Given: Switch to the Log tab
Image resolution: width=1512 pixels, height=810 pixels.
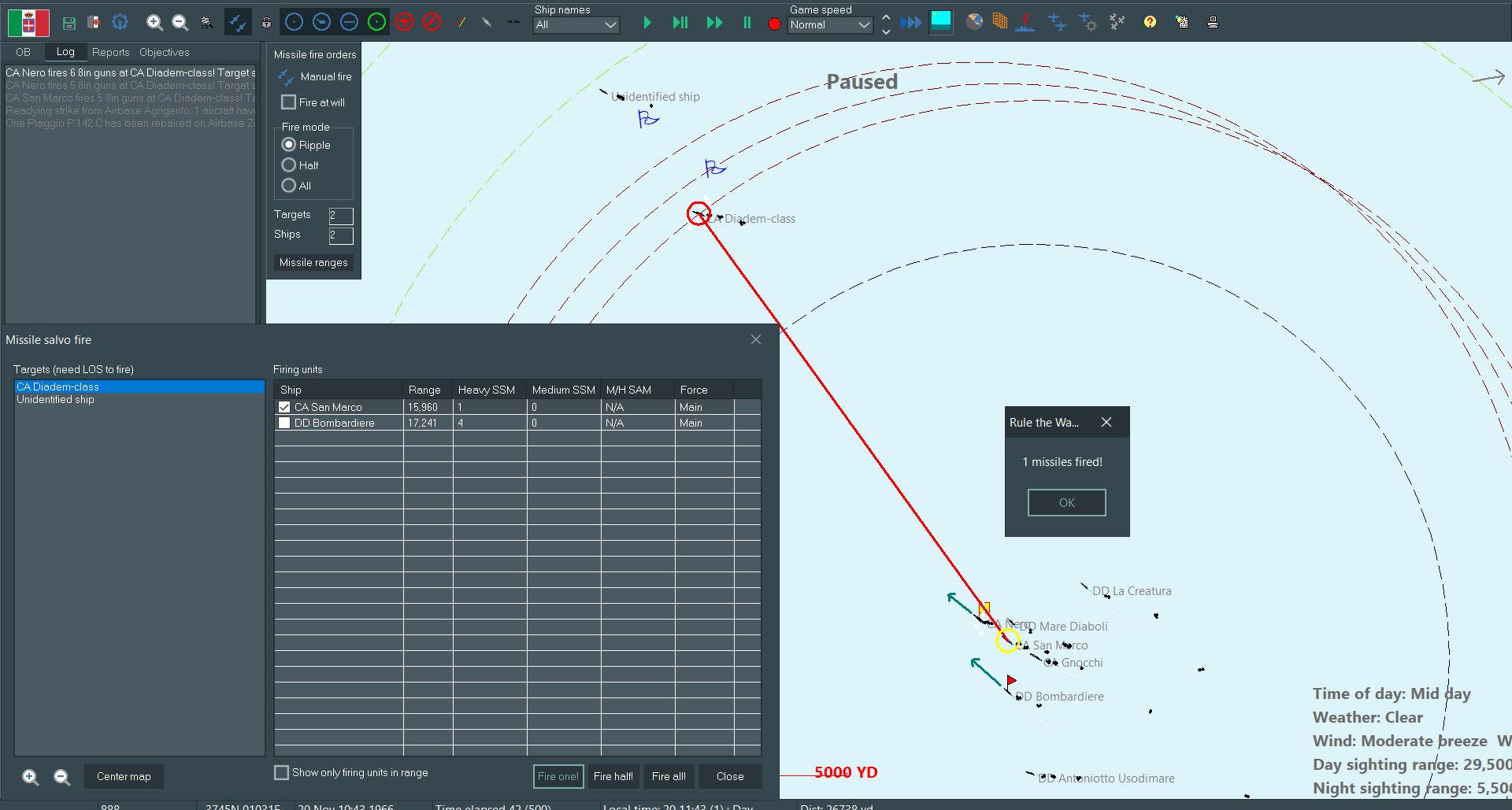Looking at the screenshot, I should (65, 52).
